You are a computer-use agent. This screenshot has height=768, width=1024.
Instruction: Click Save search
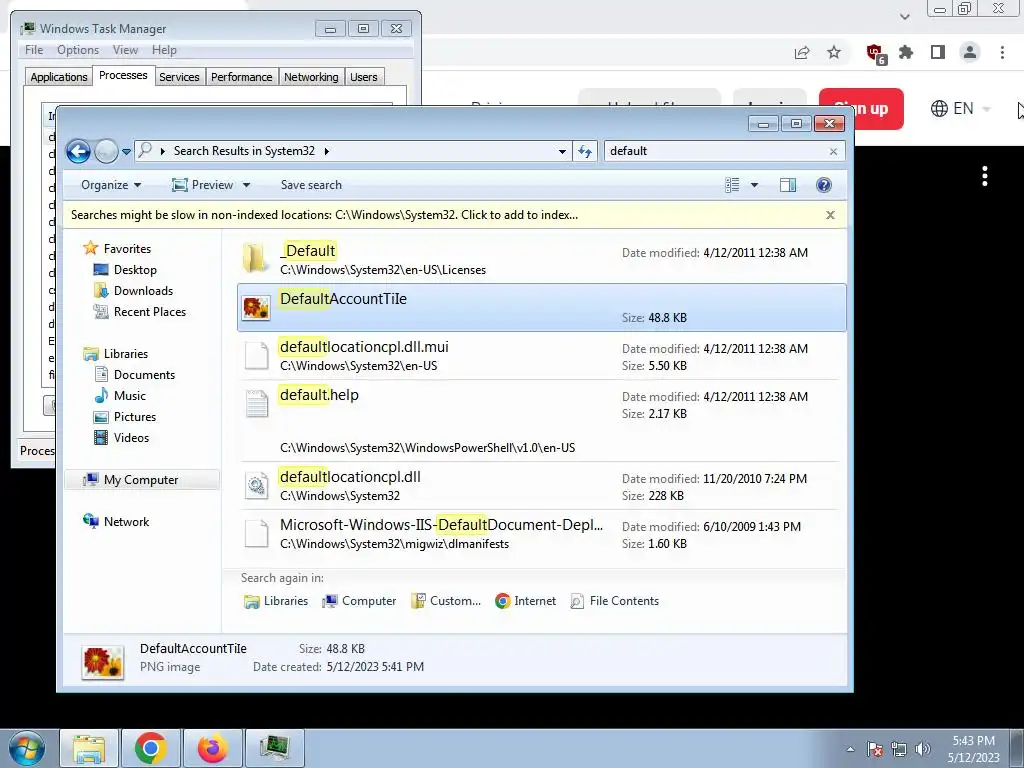coord(311,185)
